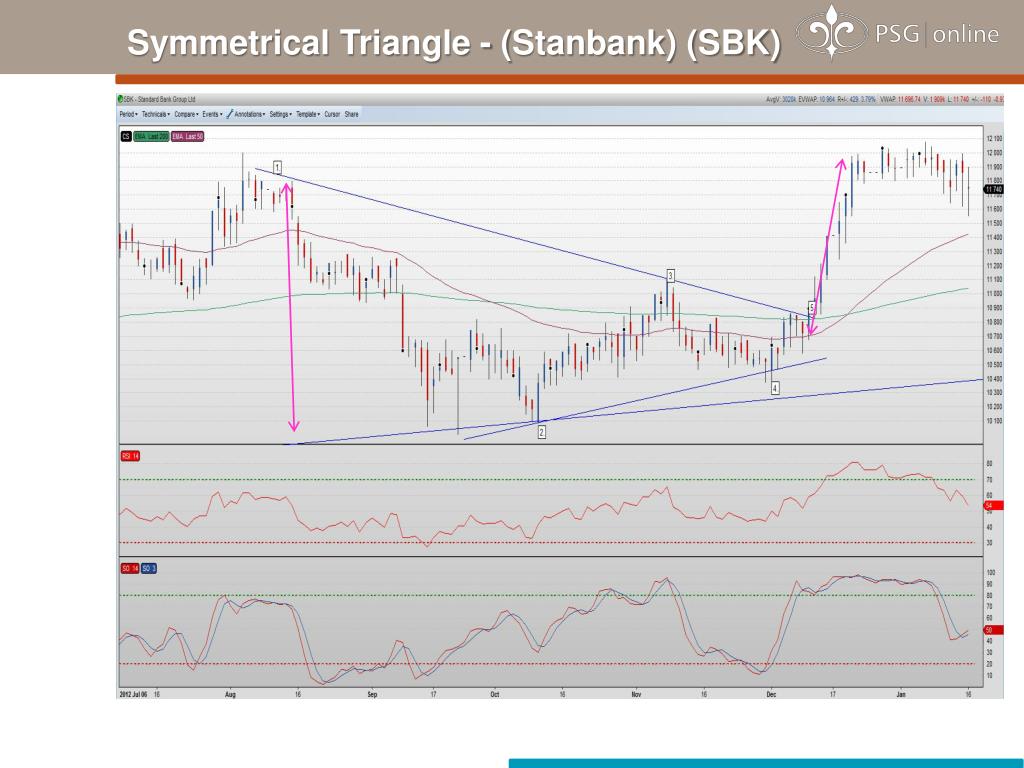Click the 12 100 price axis label

994,139
